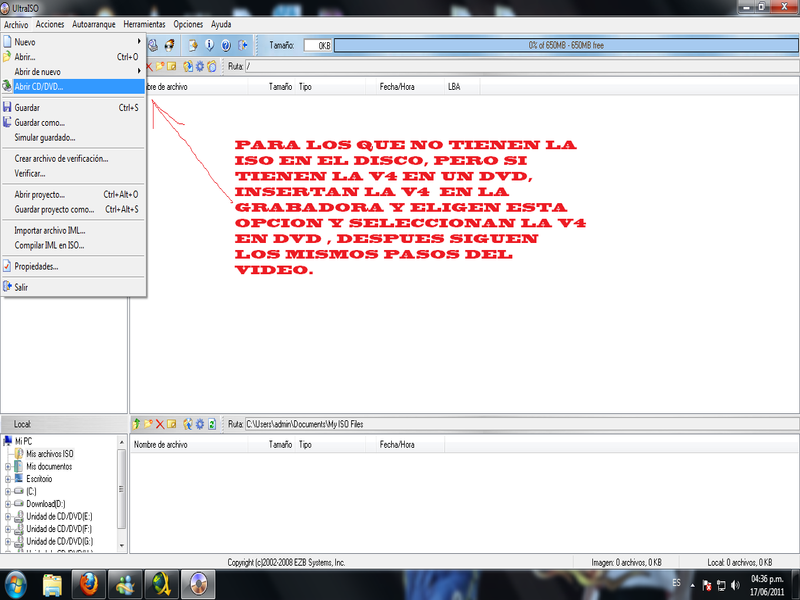The height and width of the screenshot is (600, 800).
Task: Open the Herramientas menu
Action: pyautogui.click(x=144, y=24)
